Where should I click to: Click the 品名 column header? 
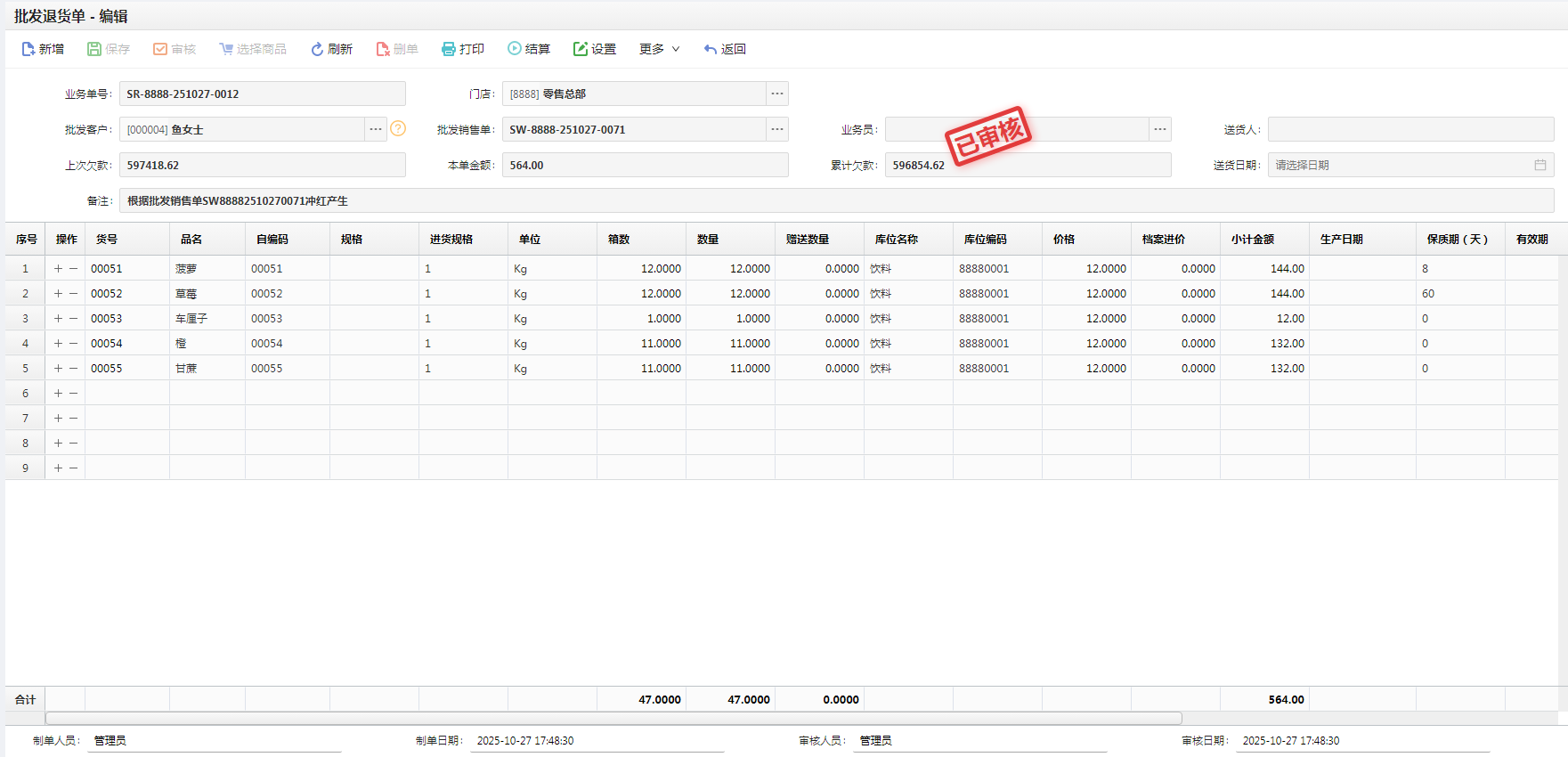tap(191, 239)
